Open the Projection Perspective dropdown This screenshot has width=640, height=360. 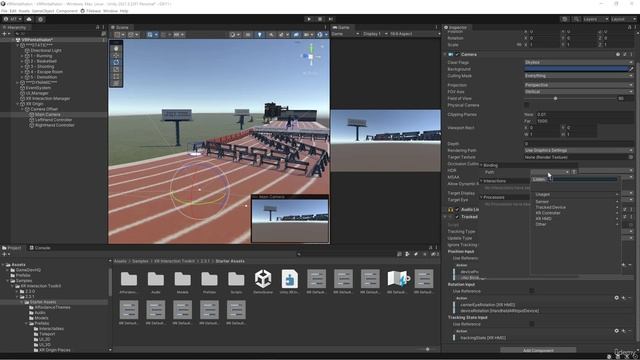(x=579, y=85)
